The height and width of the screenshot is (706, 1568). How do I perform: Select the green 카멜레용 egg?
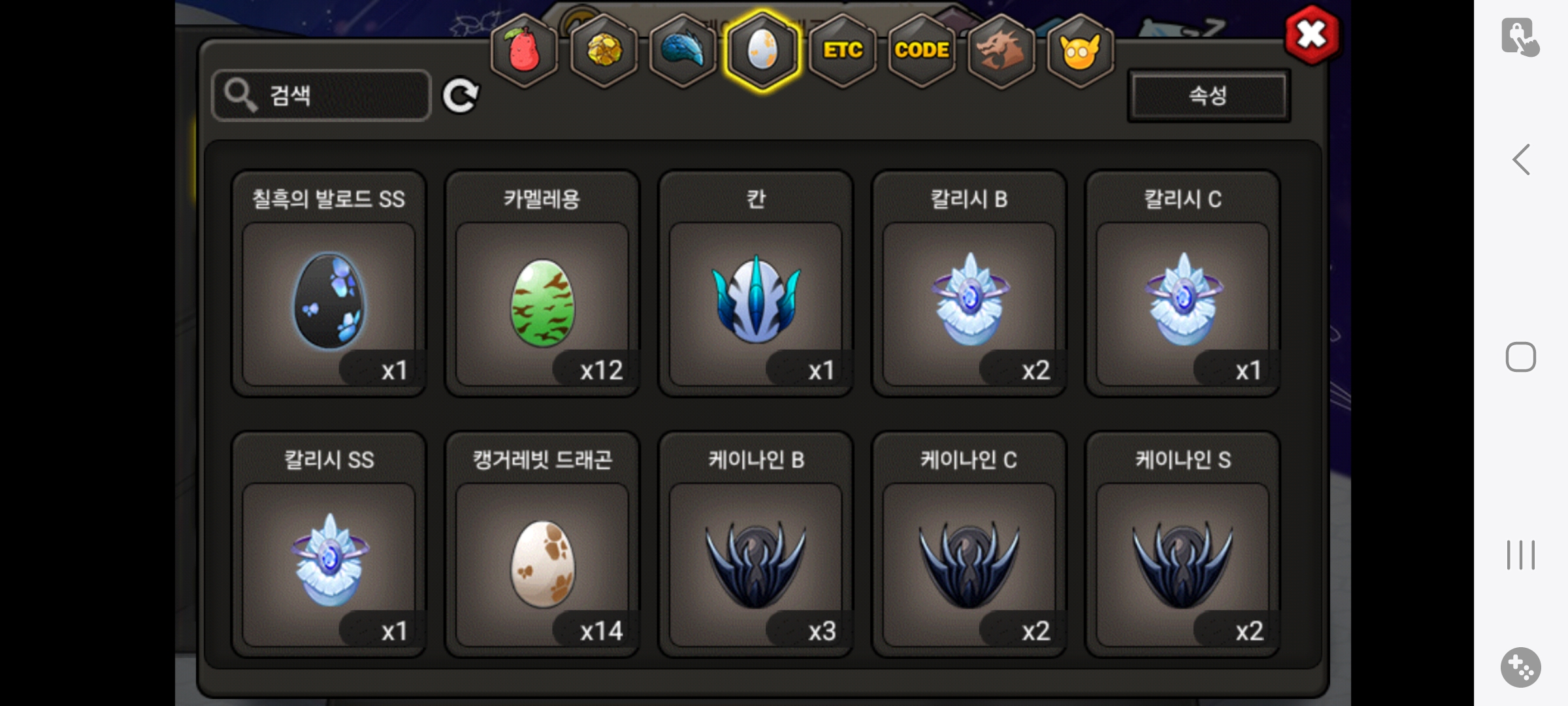tap(542, 283)
